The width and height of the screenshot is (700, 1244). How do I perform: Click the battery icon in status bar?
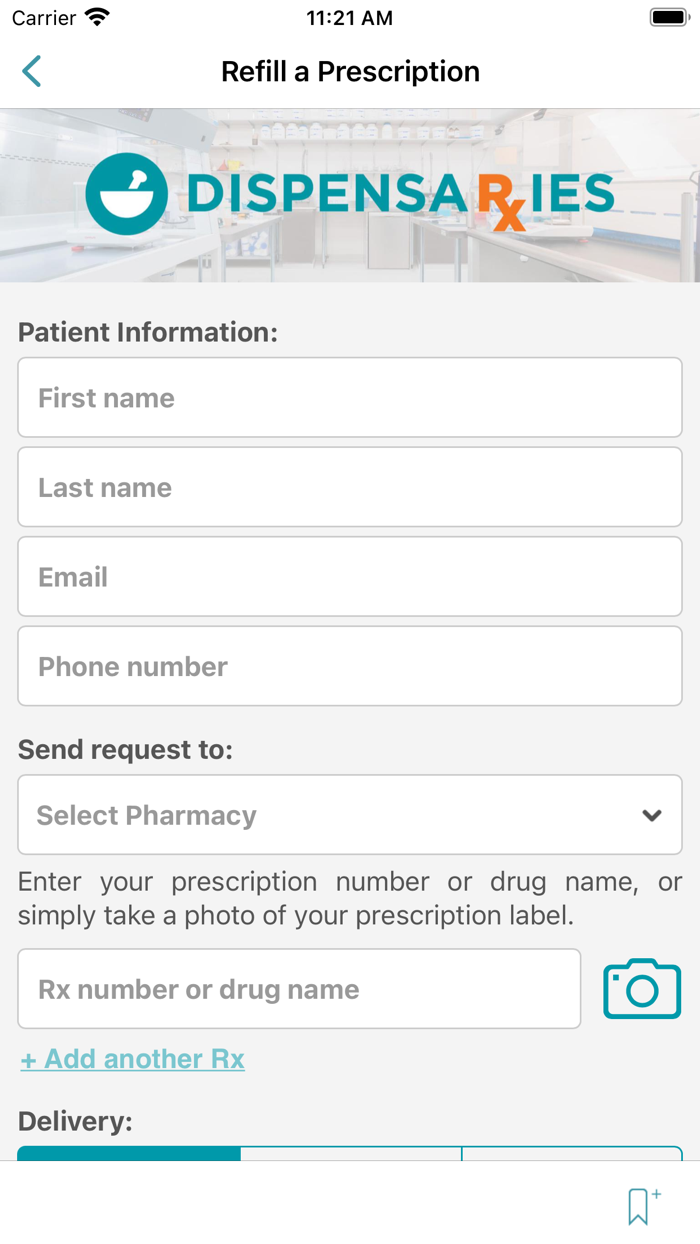pos(668,17)
